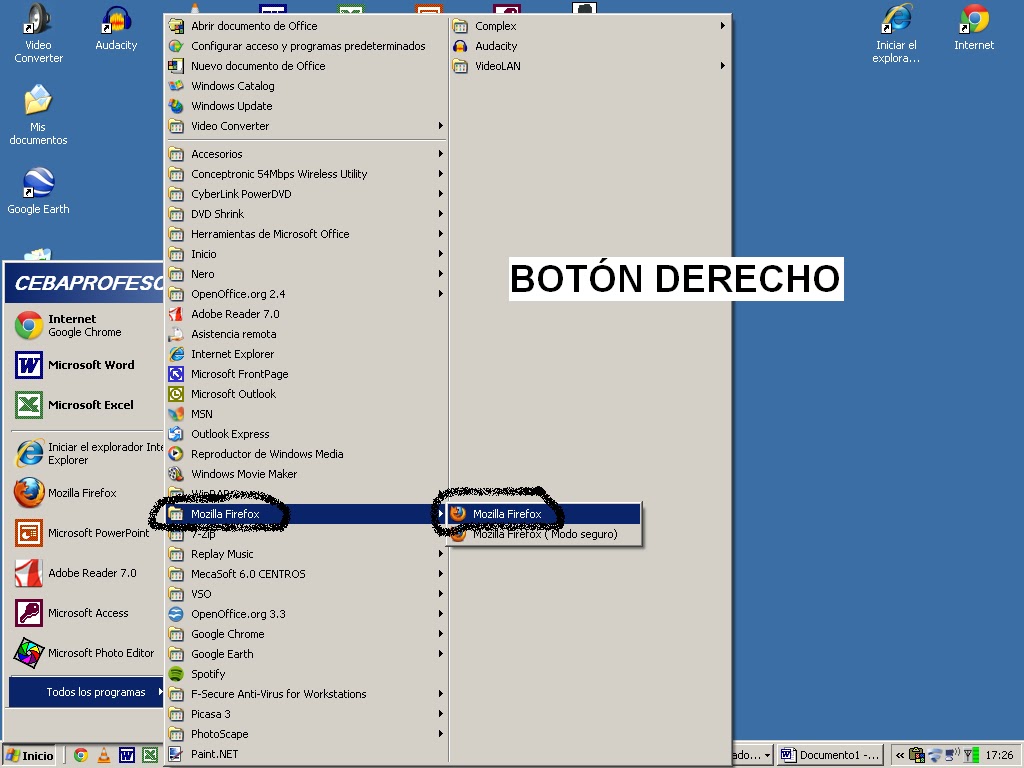
Task: Choose Mozilla Firefox (Modo seguro) entry
Action: (x=544, y=534)
